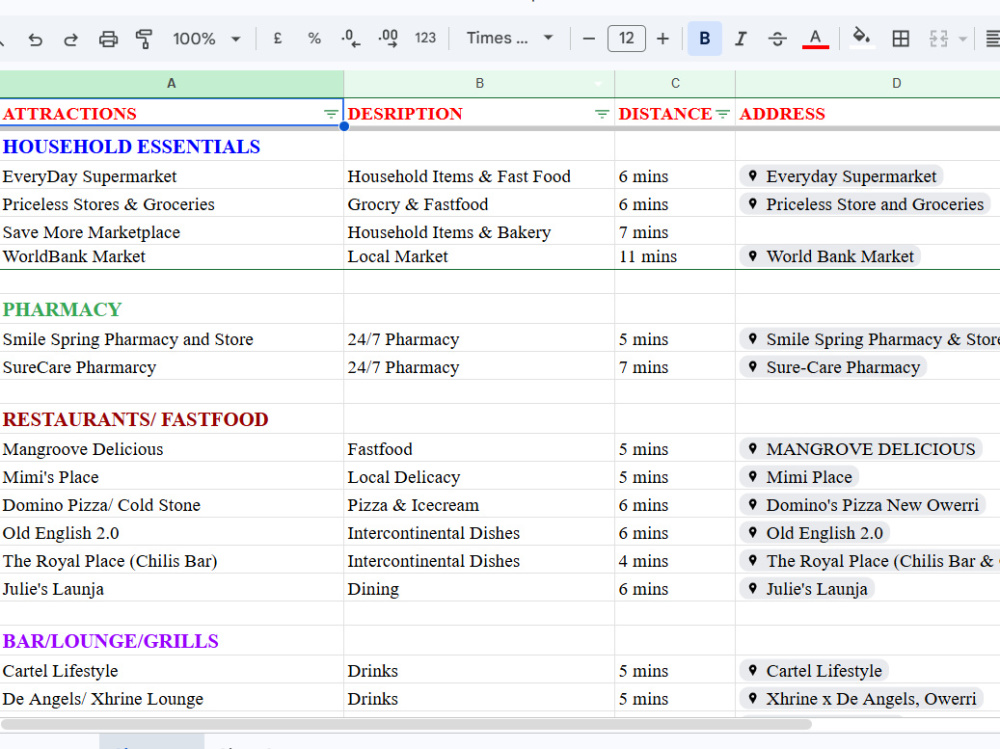Image resolution: width=1000 pixels, height=749 pixels.
Task: Select the 11 mins distance cell
Action: 675,256
